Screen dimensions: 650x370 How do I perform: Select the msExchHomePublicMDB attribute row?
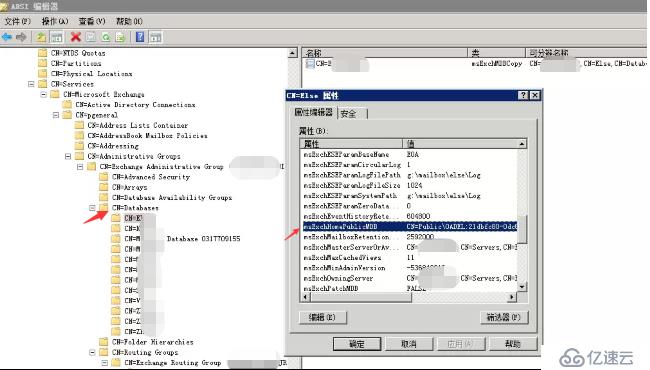click(x=410, y=227)
